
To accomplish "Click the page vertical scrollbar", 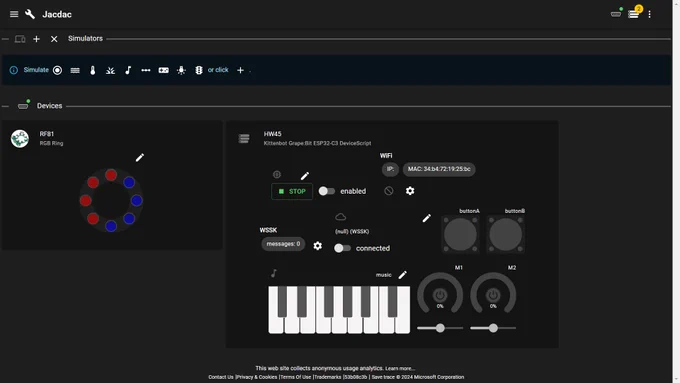I will click(676, 191).
